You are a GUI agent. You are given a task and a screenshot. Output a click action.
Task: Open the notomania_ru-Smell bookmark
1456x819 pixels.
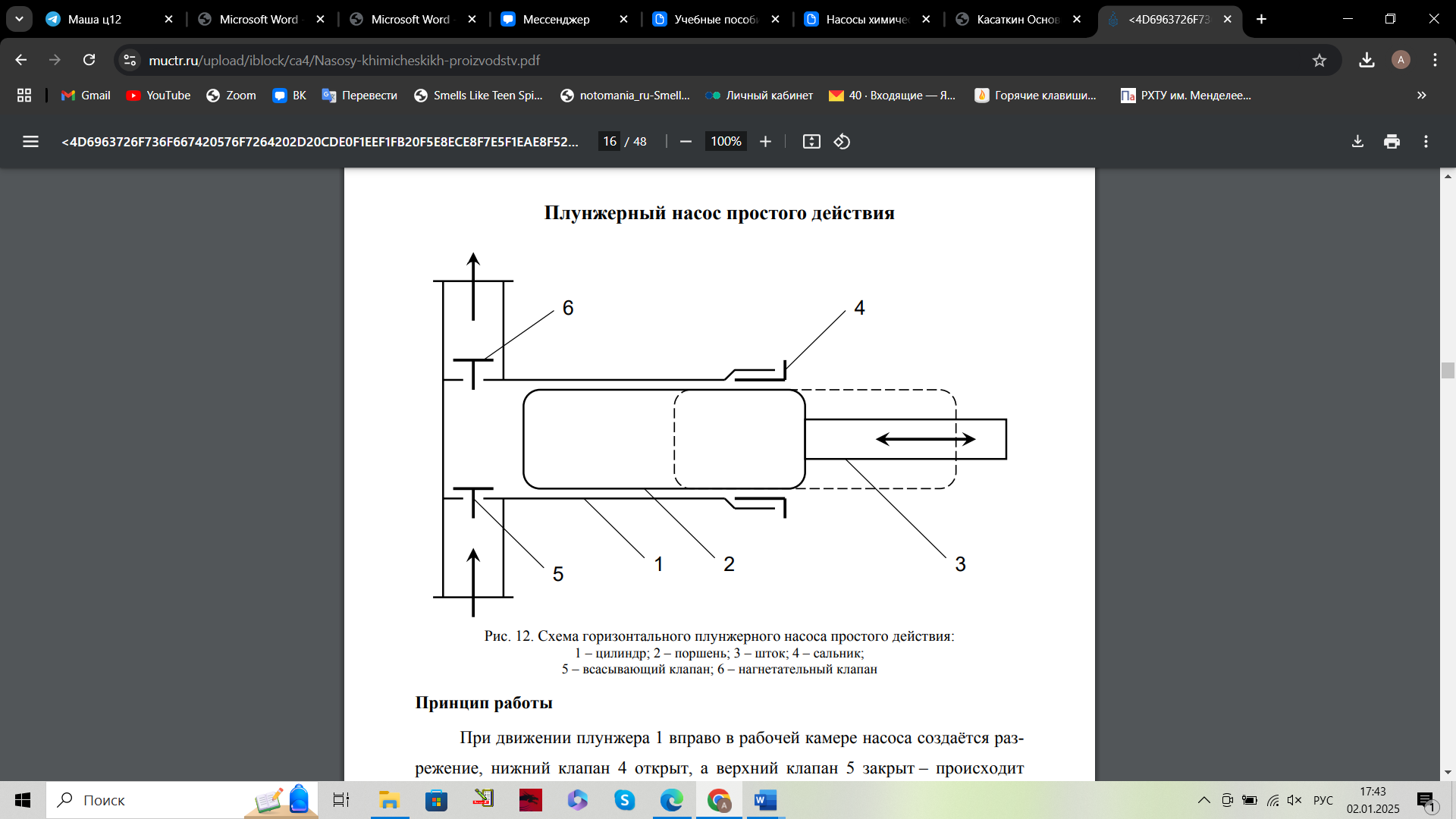(x=625, y=95)
